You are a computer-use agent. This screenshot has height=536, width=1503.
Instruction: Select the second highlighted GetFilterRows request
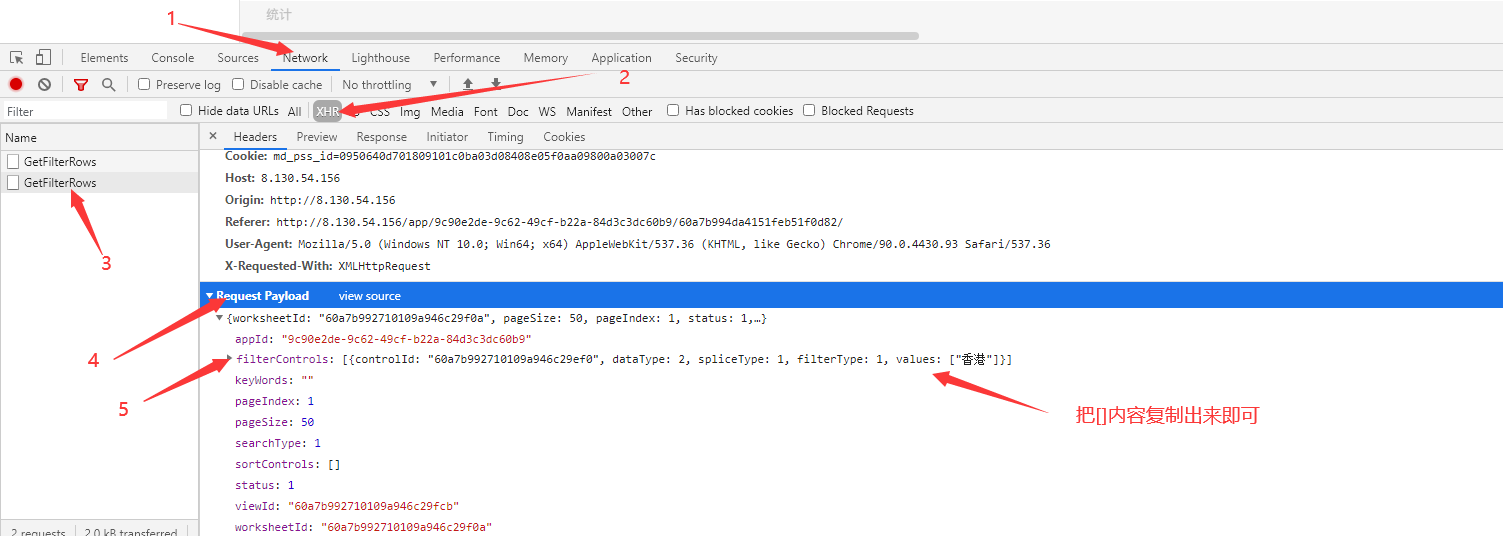click(99, 182)
